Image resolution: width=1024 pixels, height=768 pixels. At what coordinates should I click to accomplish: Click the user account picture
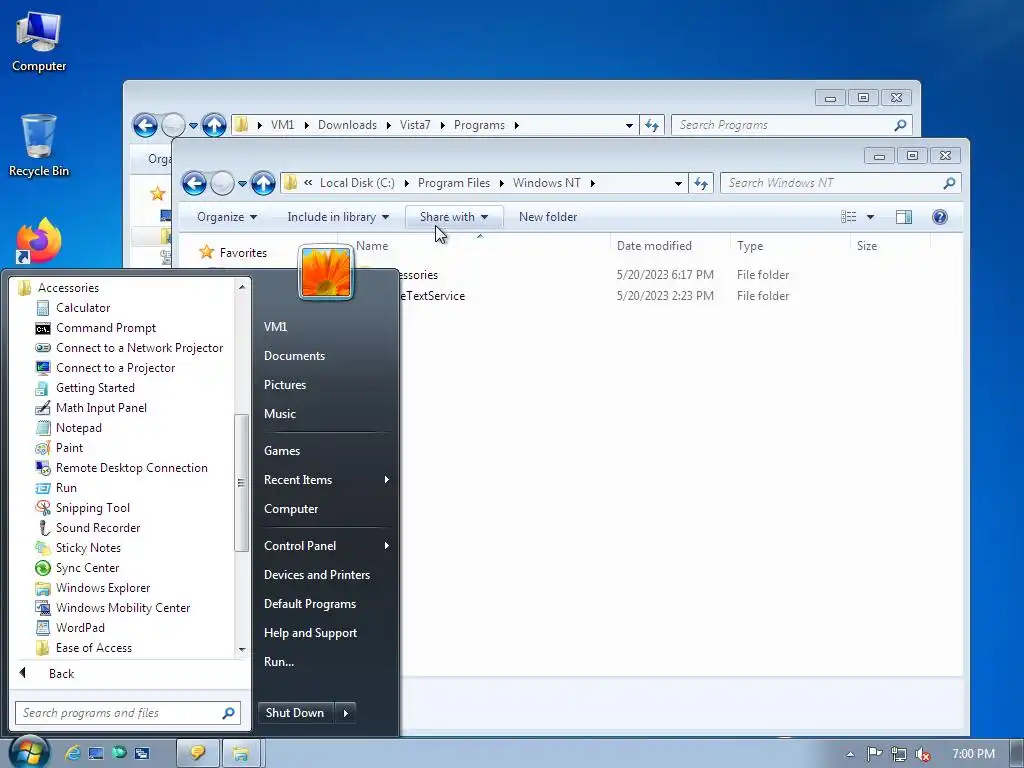(326, 272)
